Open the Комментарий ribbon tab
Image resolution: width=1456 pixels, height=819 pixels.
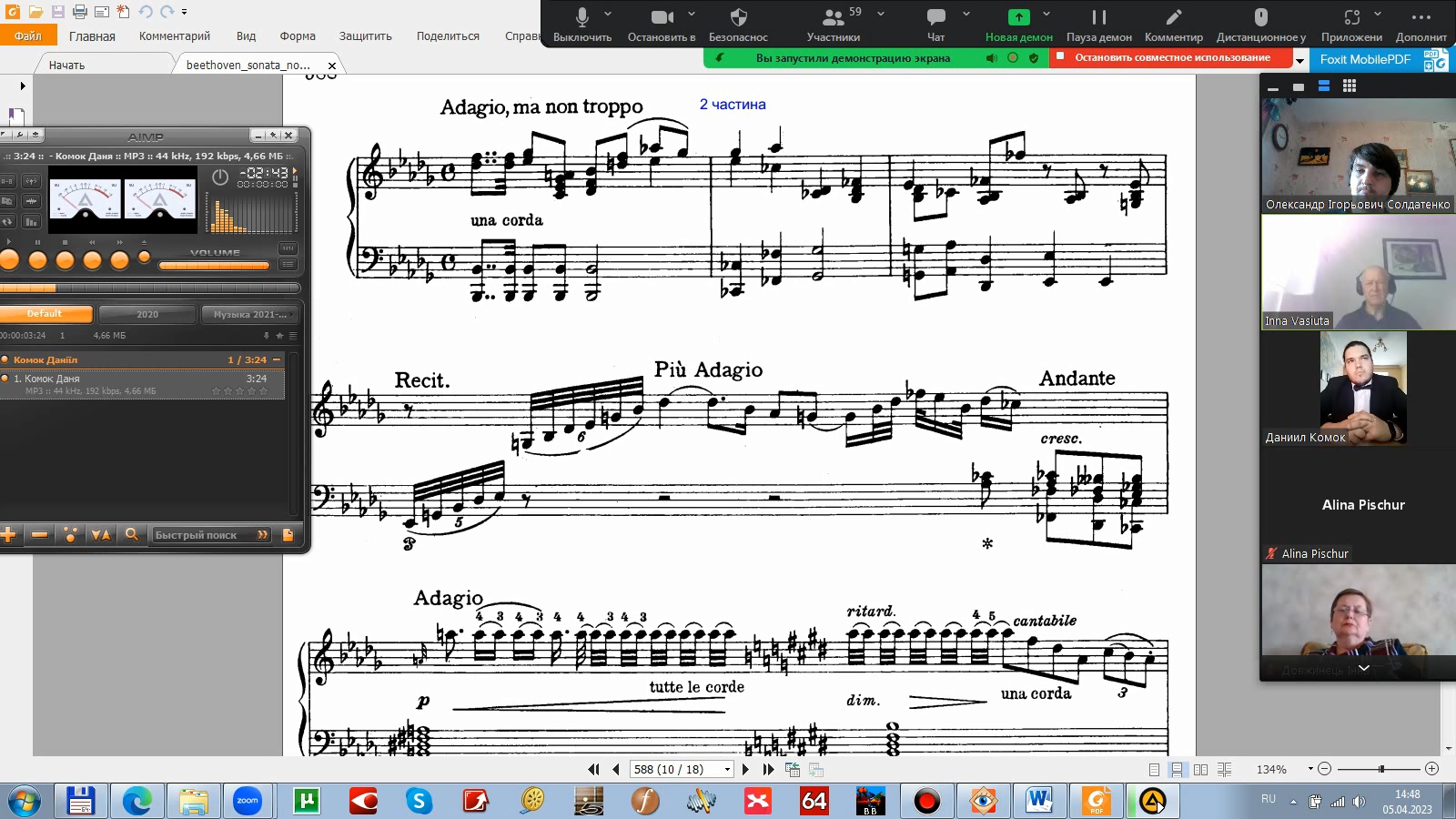[x=175, y=36]
